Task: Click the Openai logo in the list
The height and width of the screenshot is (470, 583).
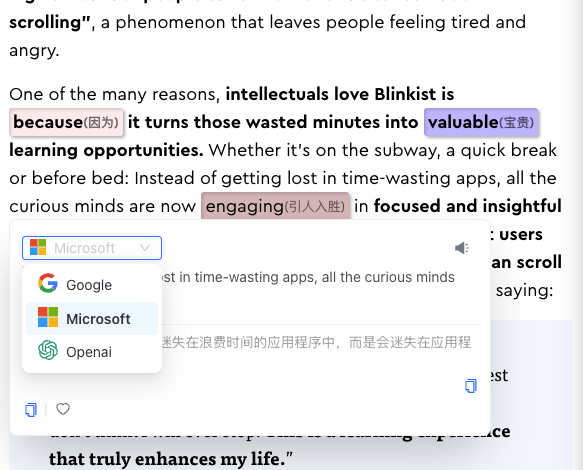Action: click(x=48, y=350)
